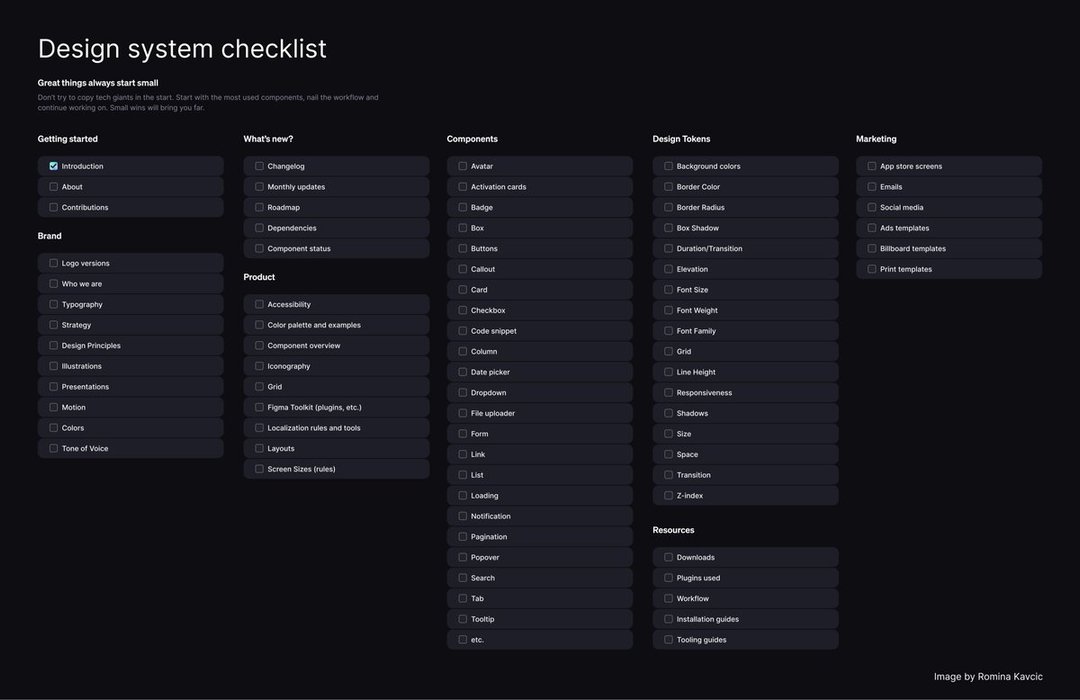The width and height of the screenshot is (1080, 700).
Task: Tick the App store screens checkbox
Action: click(872, 166)
